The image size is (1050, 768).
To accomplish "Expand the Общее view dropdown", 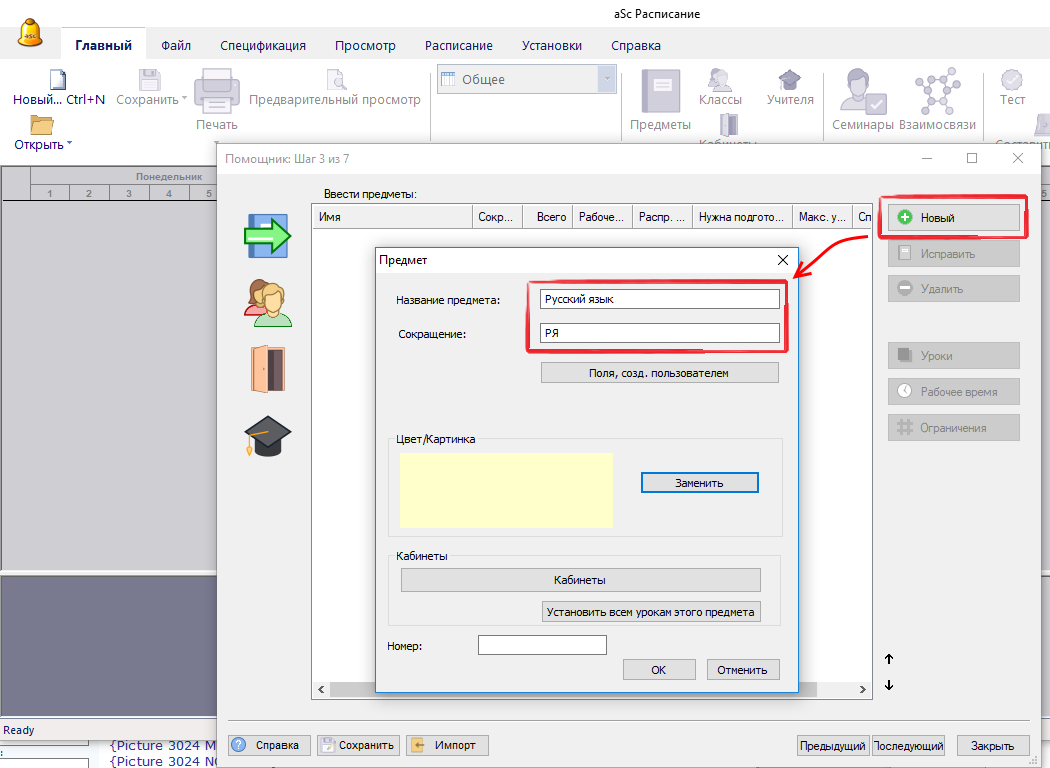I will tap(606, 80).
